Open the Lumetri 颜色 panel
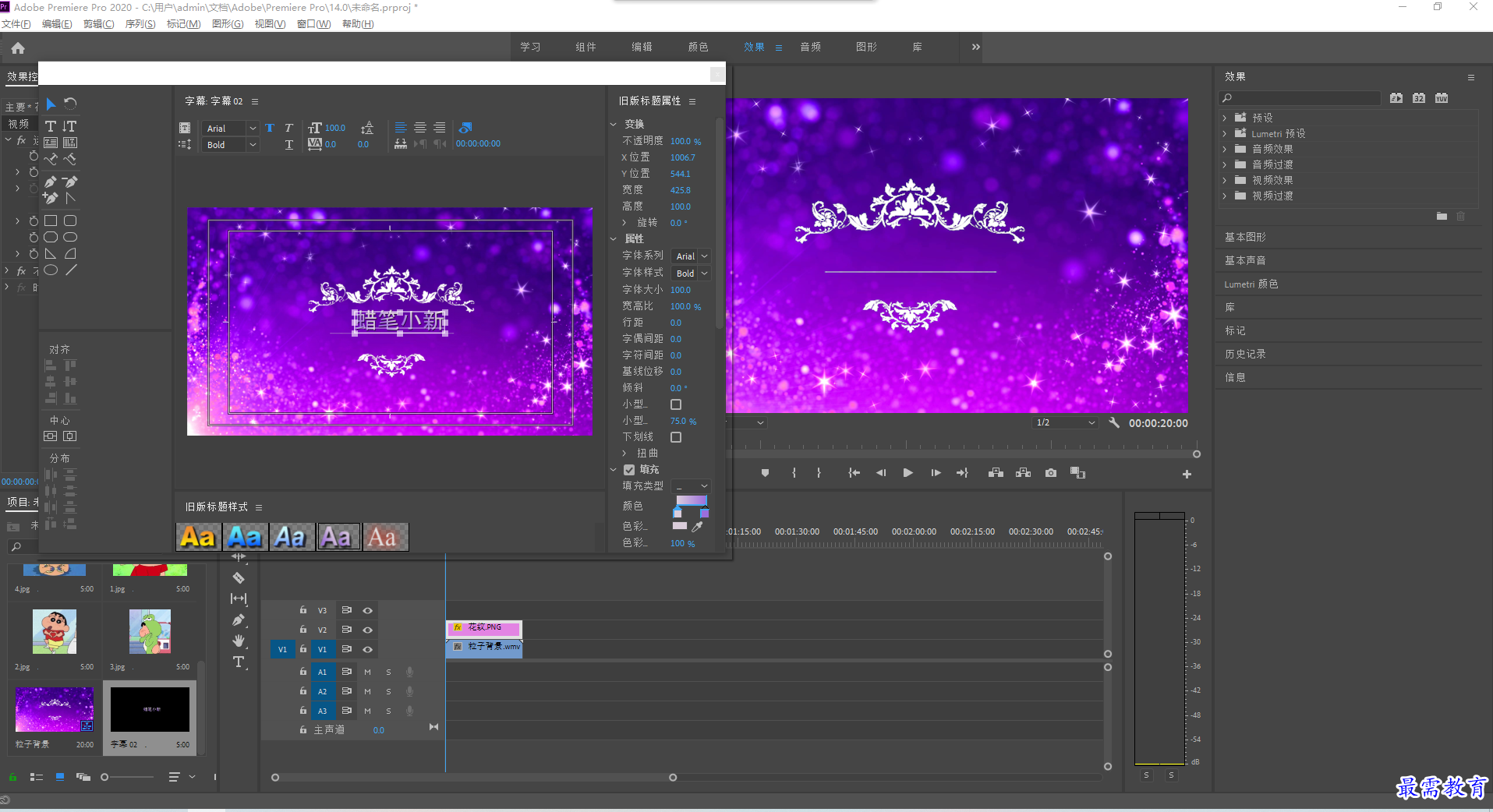The height and width of the screenshot is (812, 1493). point(1251,284)
